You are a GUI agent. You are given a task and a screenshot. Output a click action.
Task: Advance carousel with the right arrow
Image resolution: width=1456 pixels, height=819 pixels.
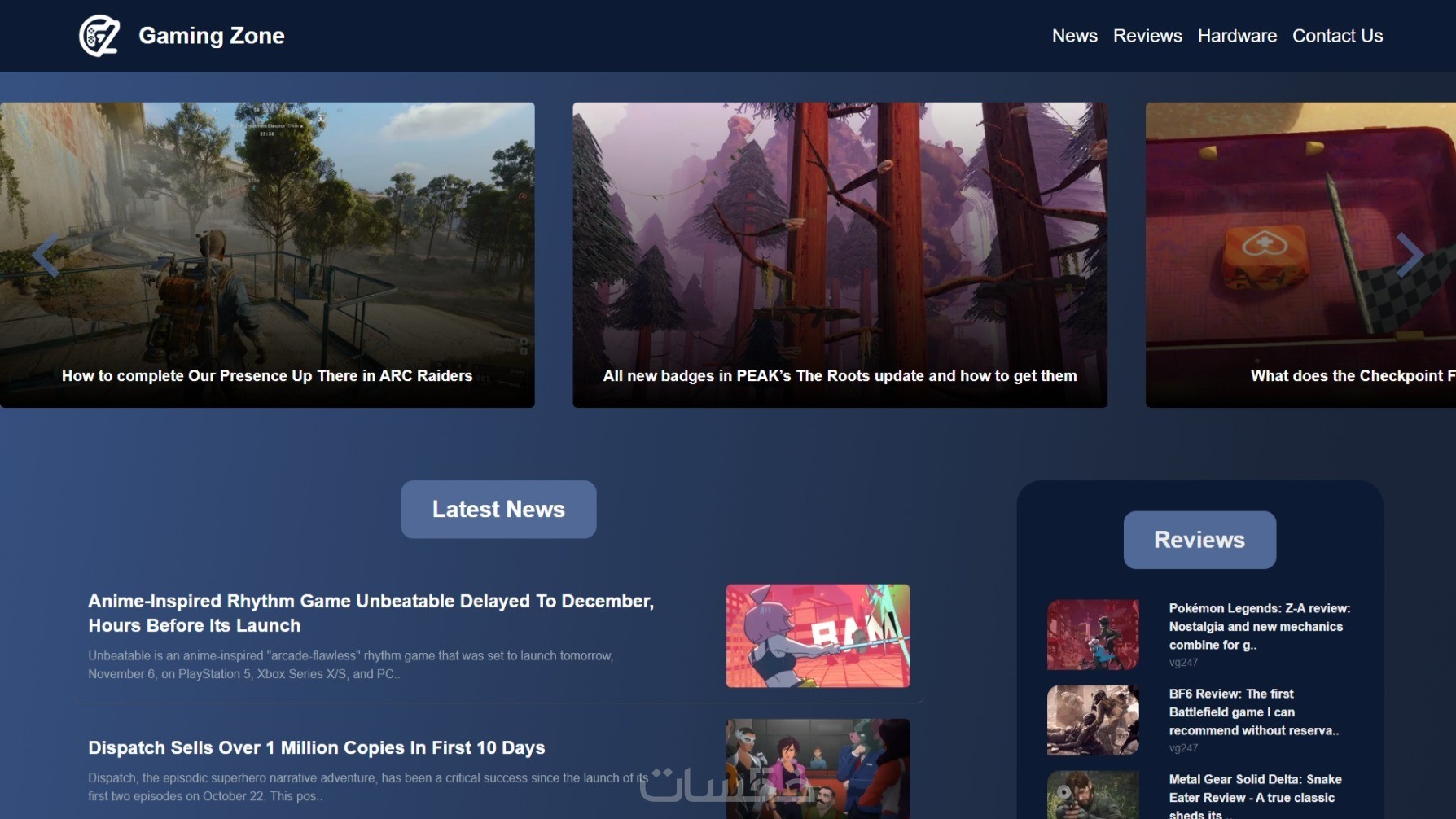point(1410,256)
